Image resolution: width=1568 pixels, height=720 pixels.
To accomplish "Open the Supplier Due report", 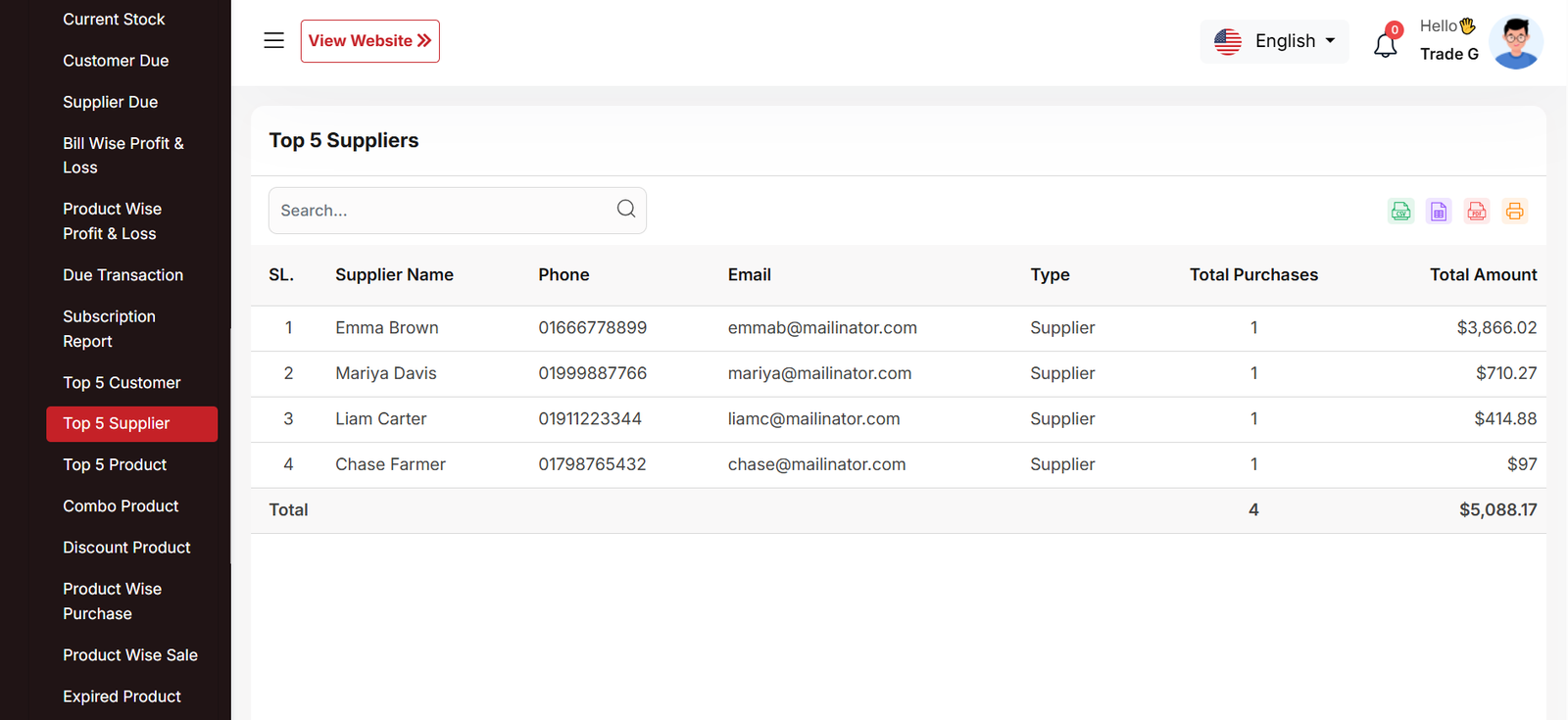I will [110, 102].
